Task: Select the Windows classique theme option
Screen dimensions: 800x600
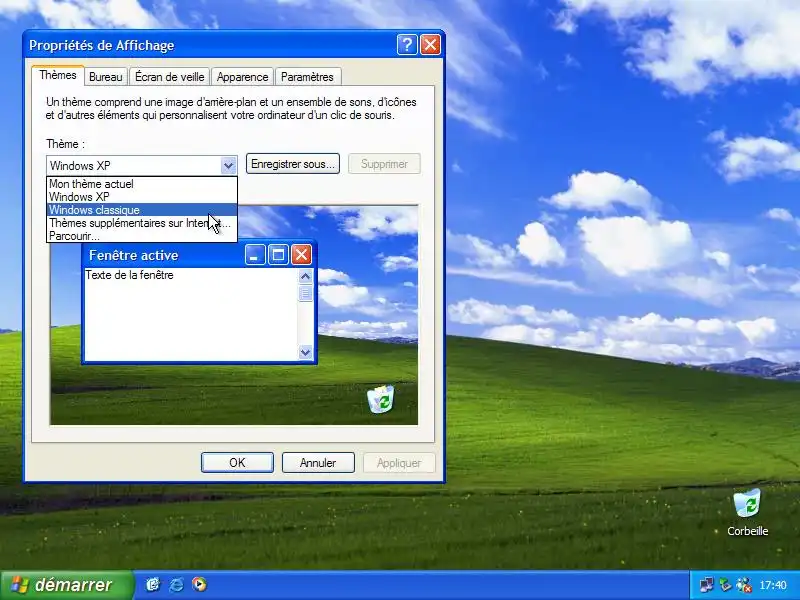Action: click(x=142, y=210)
